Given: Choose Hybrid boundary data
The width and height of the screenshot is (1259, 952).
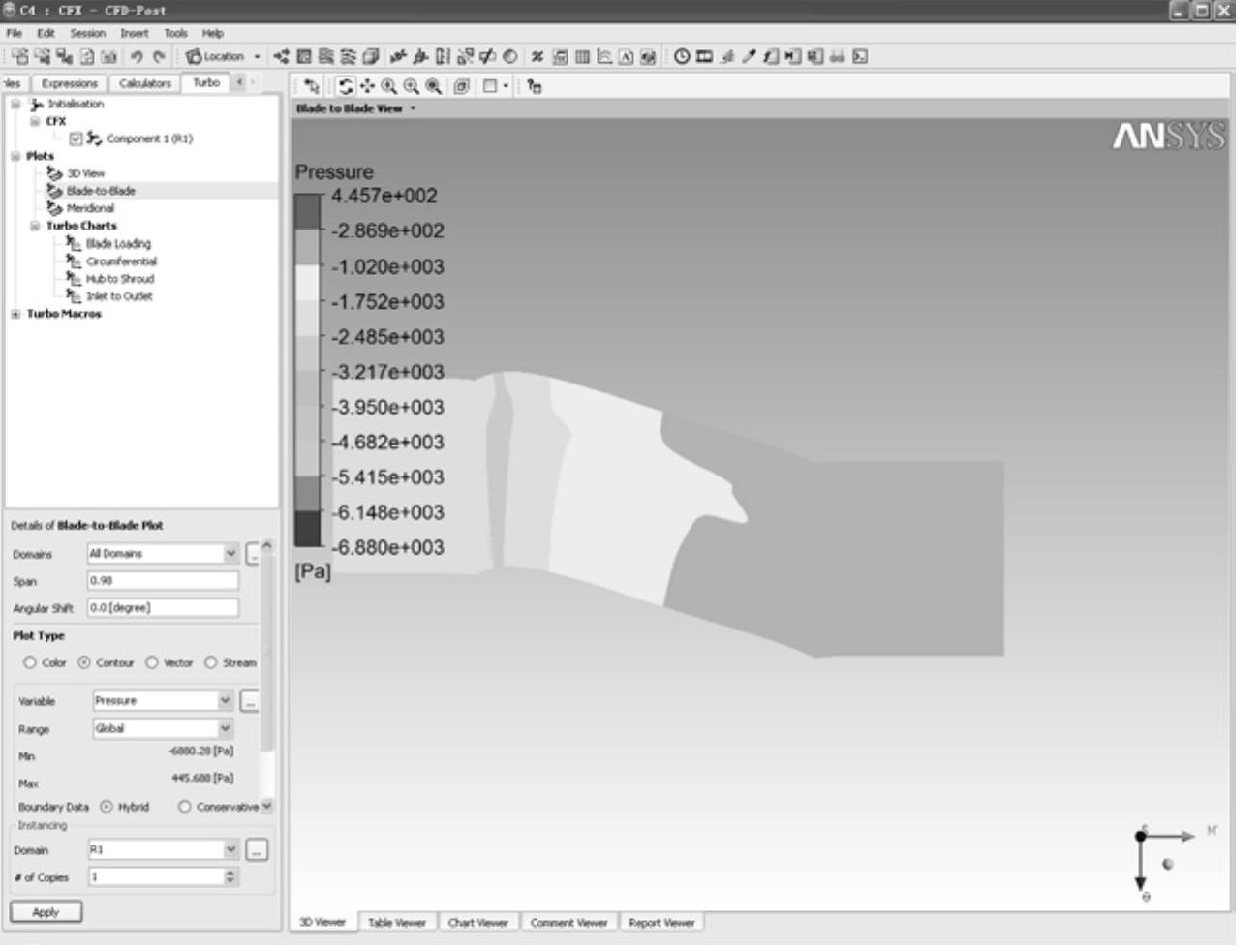Looking at the screenshot, I should pos(107,807).
